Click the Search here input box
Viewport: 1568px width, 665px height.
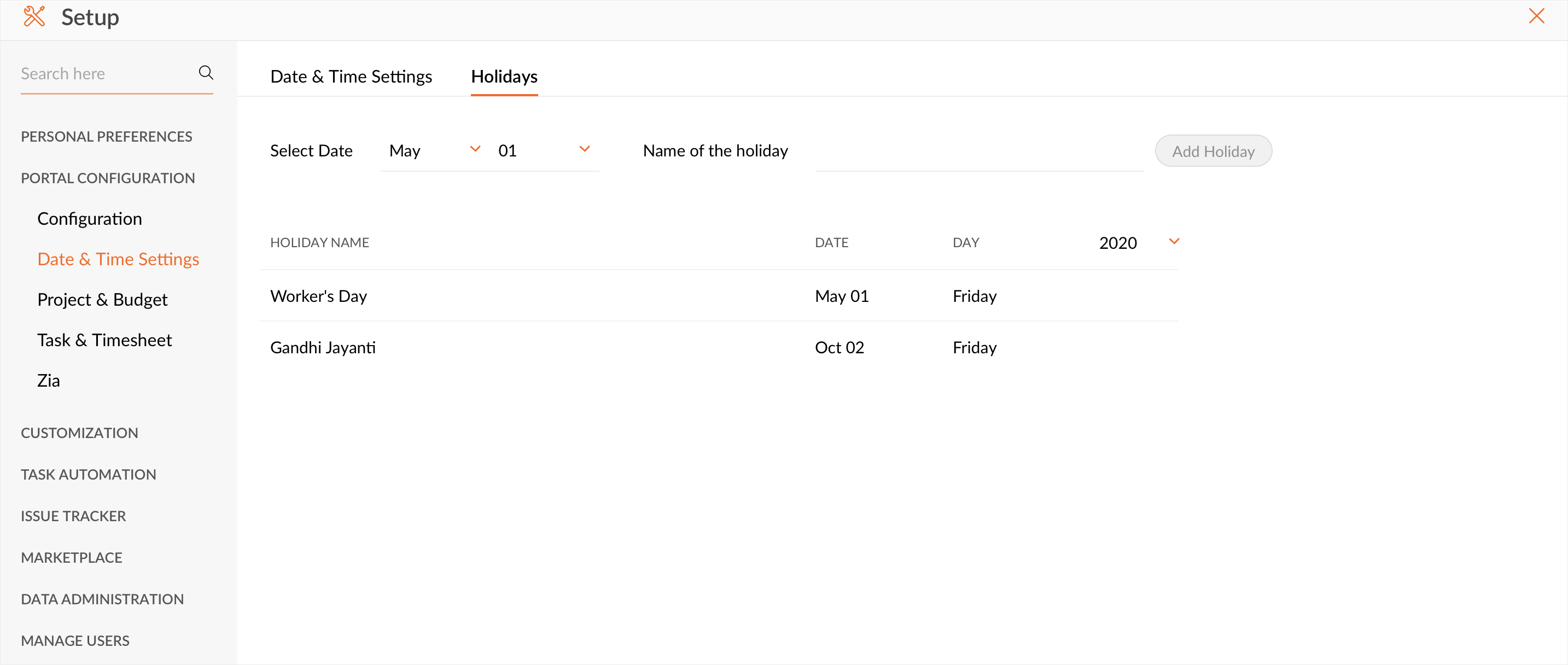103,74
